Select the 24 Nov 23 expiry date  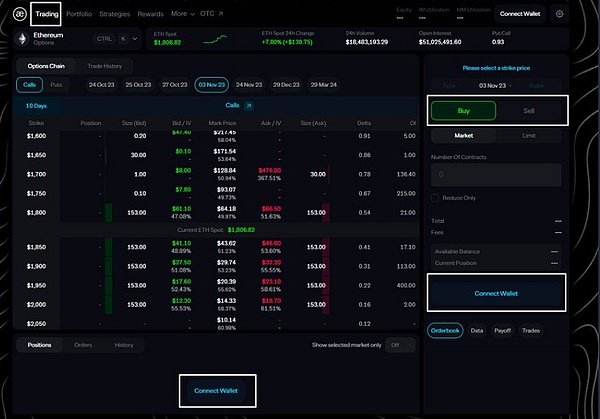click(x=249, y=85)
